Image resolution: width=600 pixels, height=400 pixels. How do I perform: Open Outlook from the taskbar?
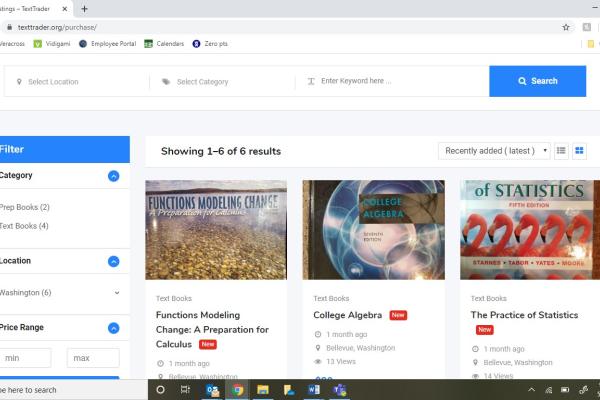212,390
